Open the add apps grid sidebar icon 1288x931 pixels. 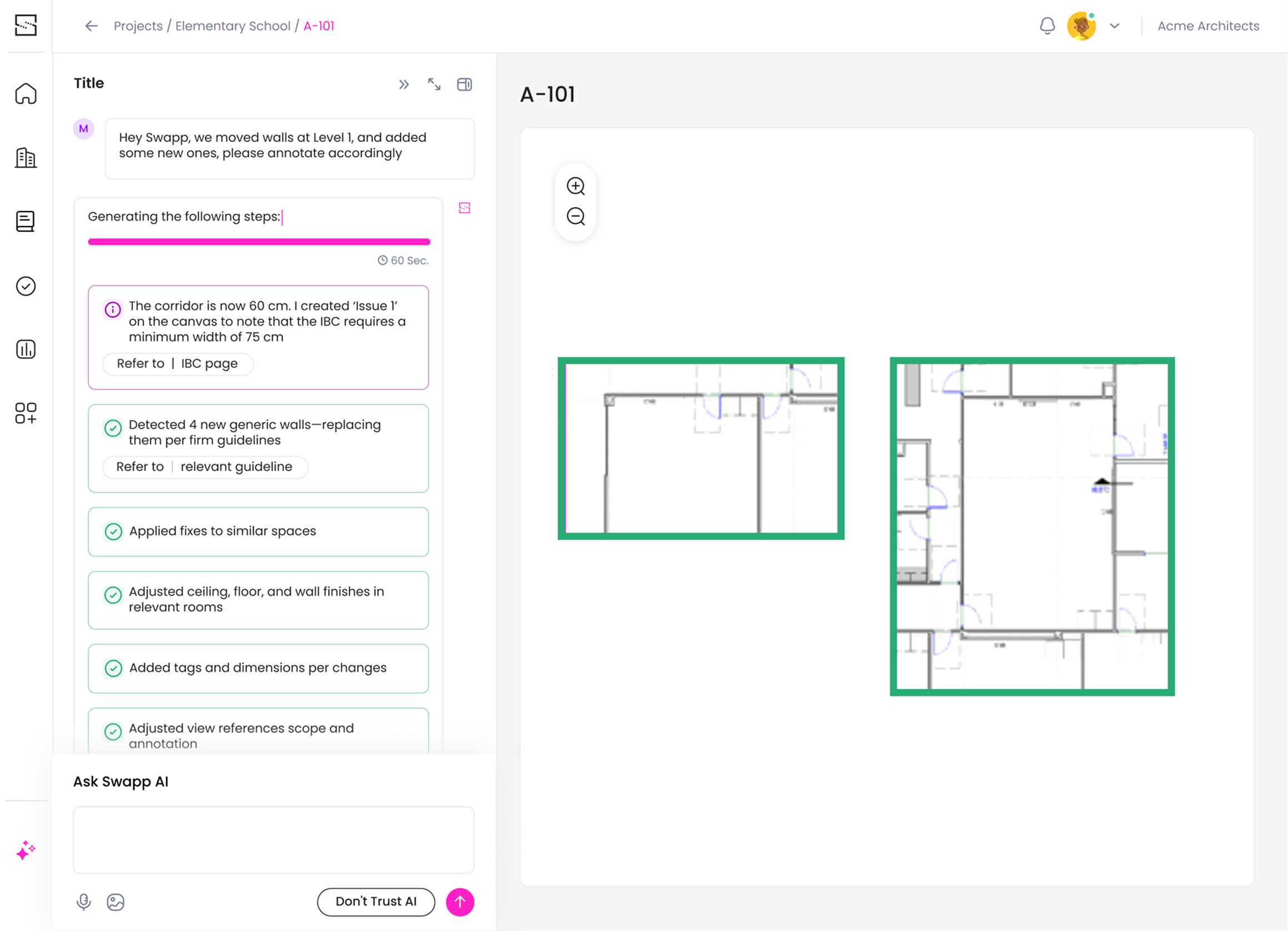click(26, 413)
